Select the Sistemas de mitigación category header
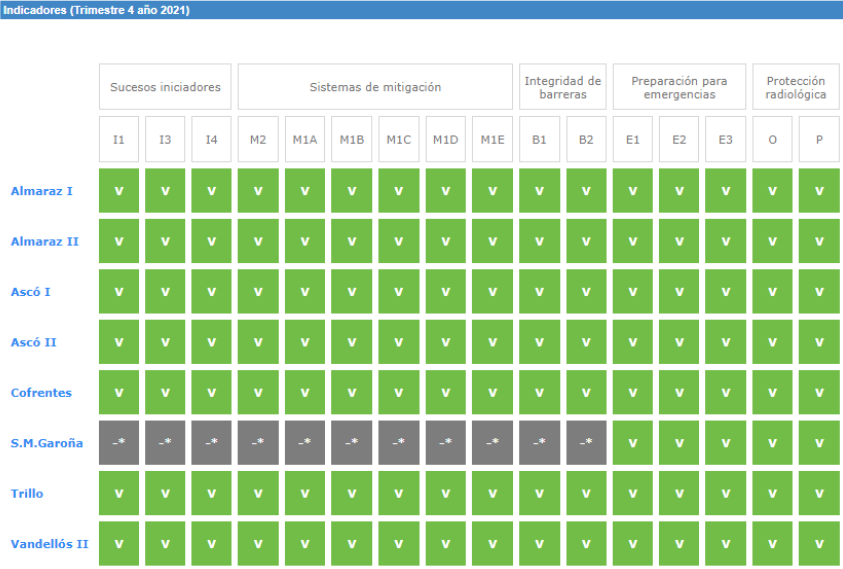Screen dimensions: 843x569 click(375, 87)
